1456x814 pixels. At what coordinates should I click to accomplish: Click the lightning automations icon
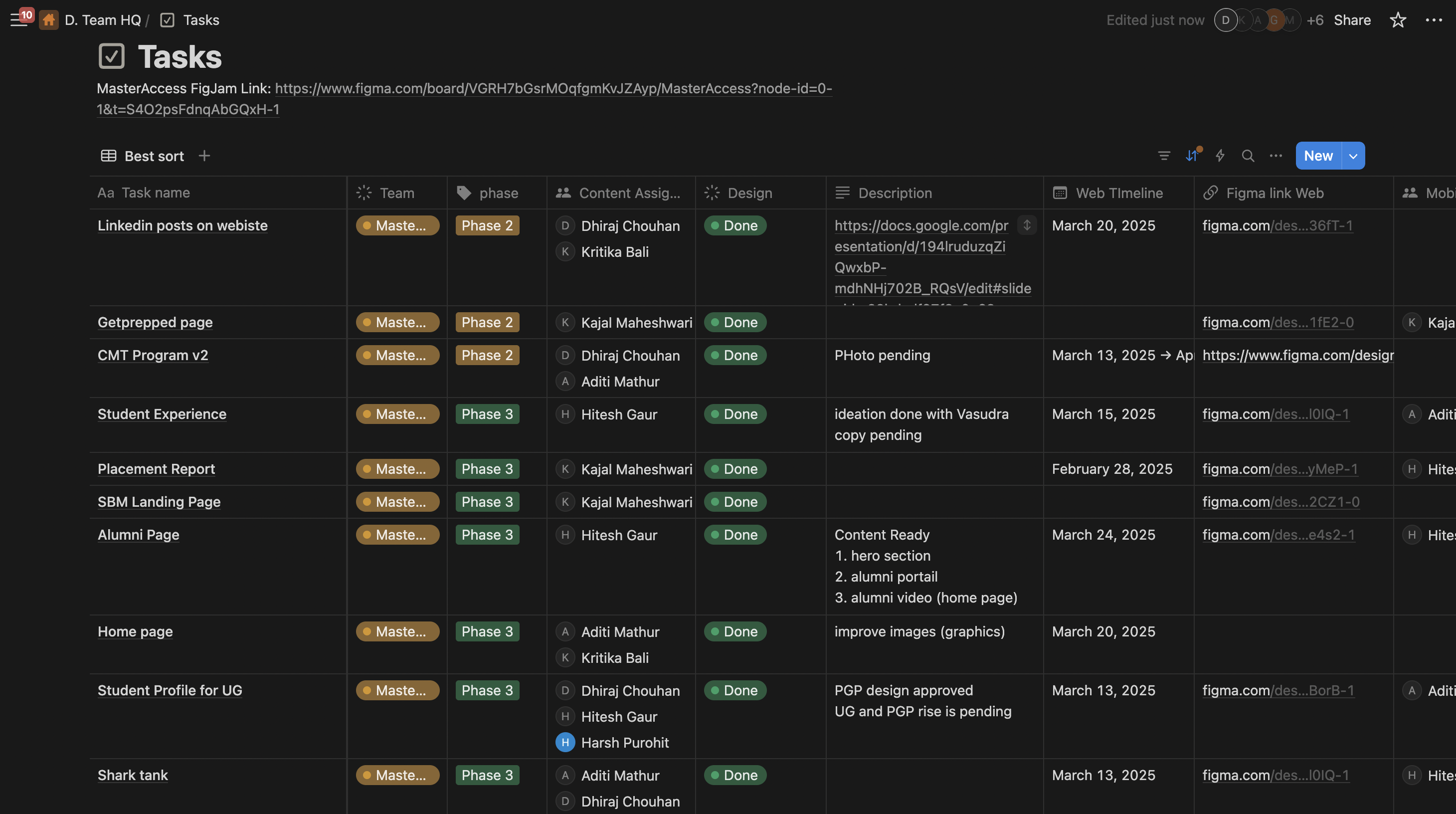pyautogui.click(x=1220, y=156)
